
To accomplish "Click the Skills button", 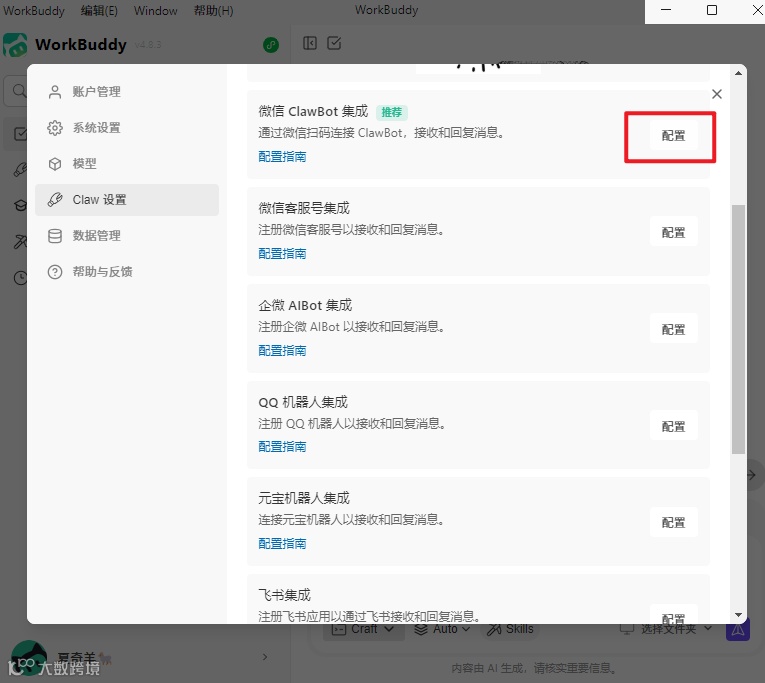I will [510, 629].
